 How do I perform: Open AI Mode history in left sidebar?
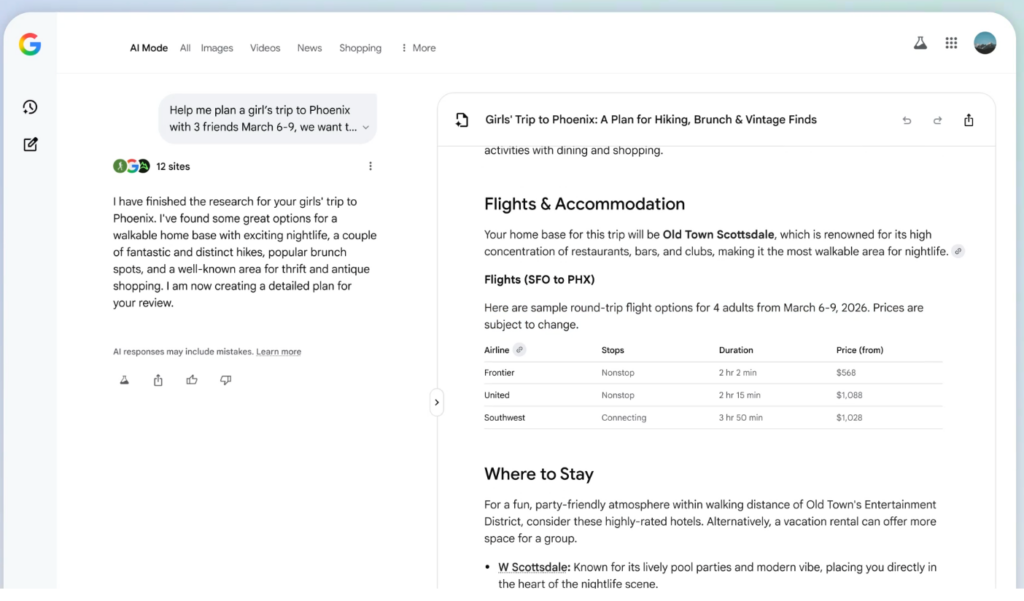pos(30,107)
